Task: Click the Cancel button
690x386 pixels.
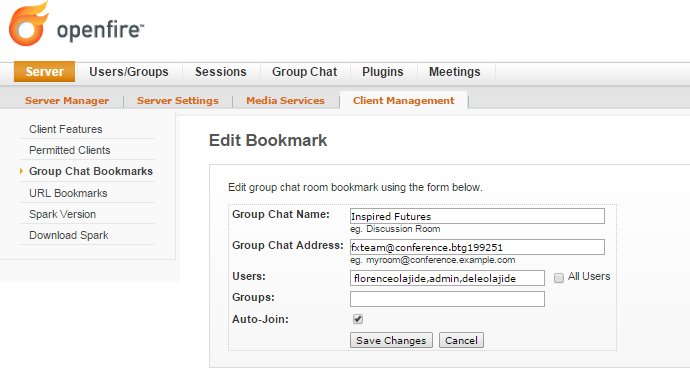Action: click(x=461, y=340)
